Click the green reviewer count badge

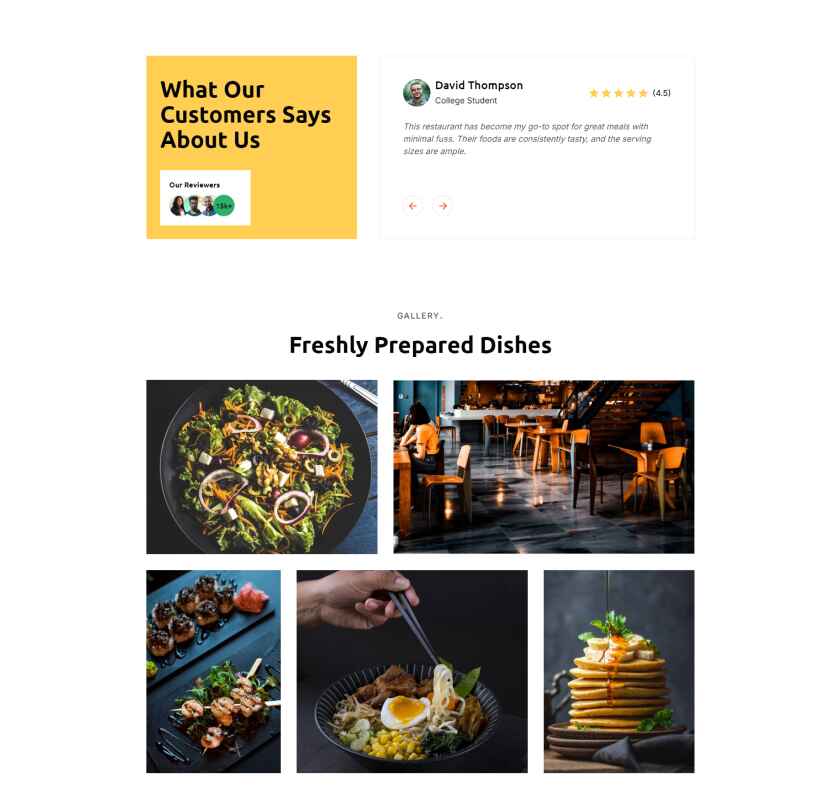pos(224,206)
